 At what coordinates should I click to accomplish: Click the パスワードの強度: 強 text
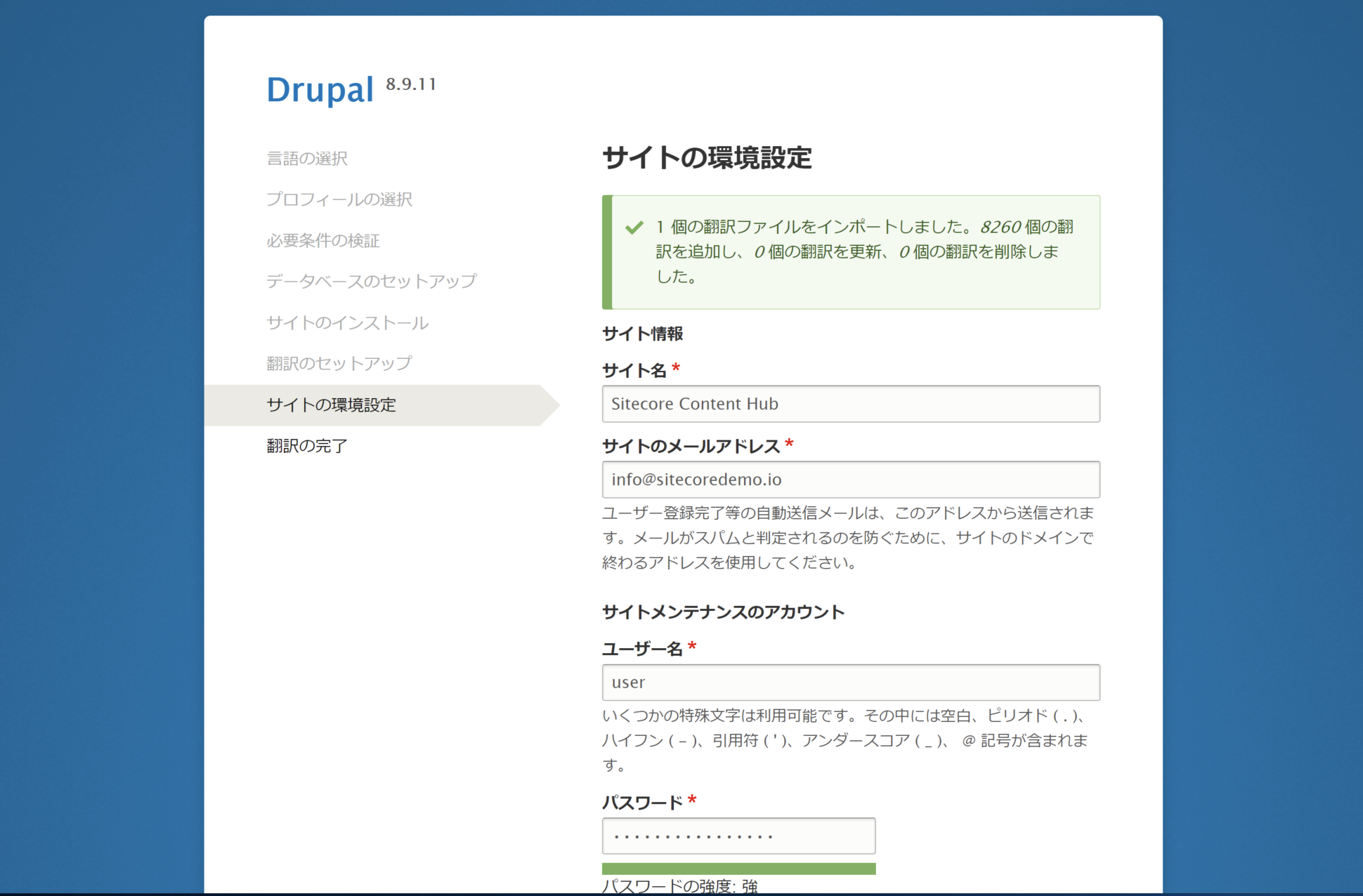tap(680, 886)
